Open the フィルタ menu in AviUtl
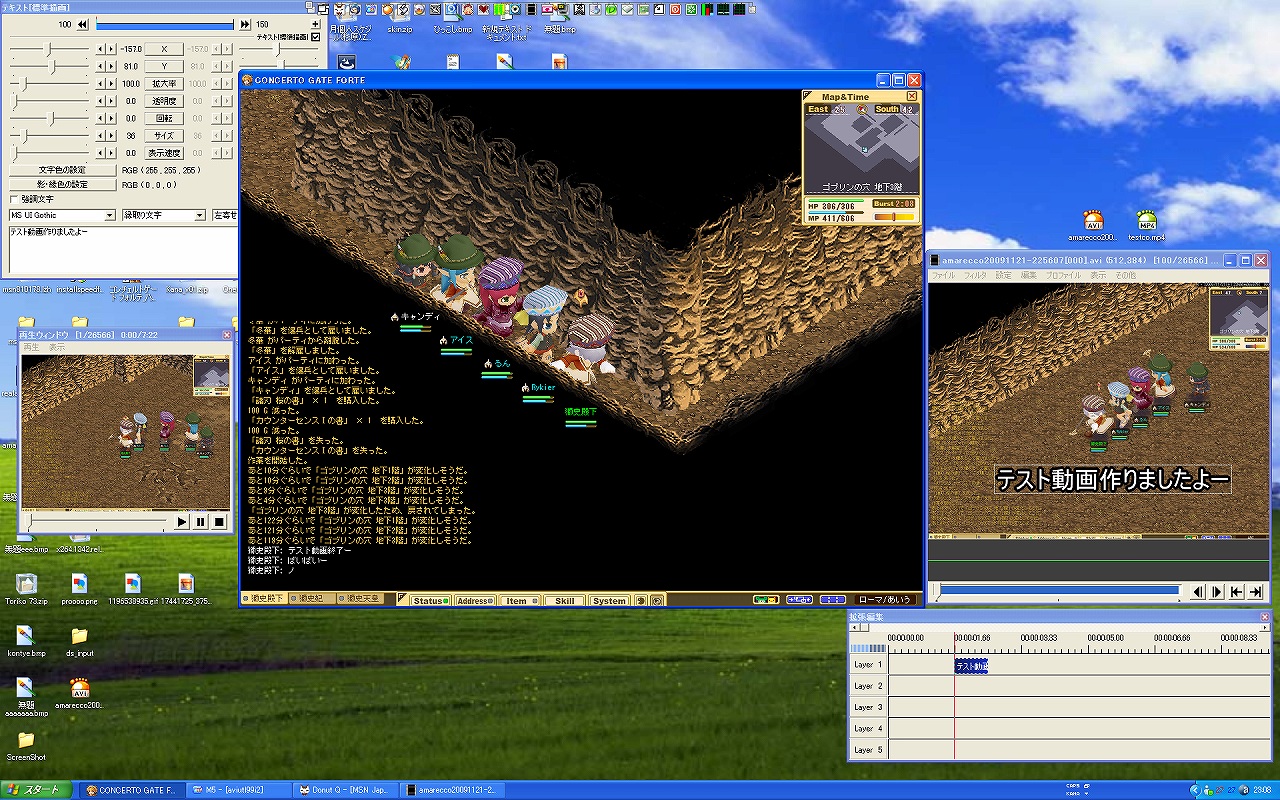The image size is (1280, 800). [x=975, y=275]
